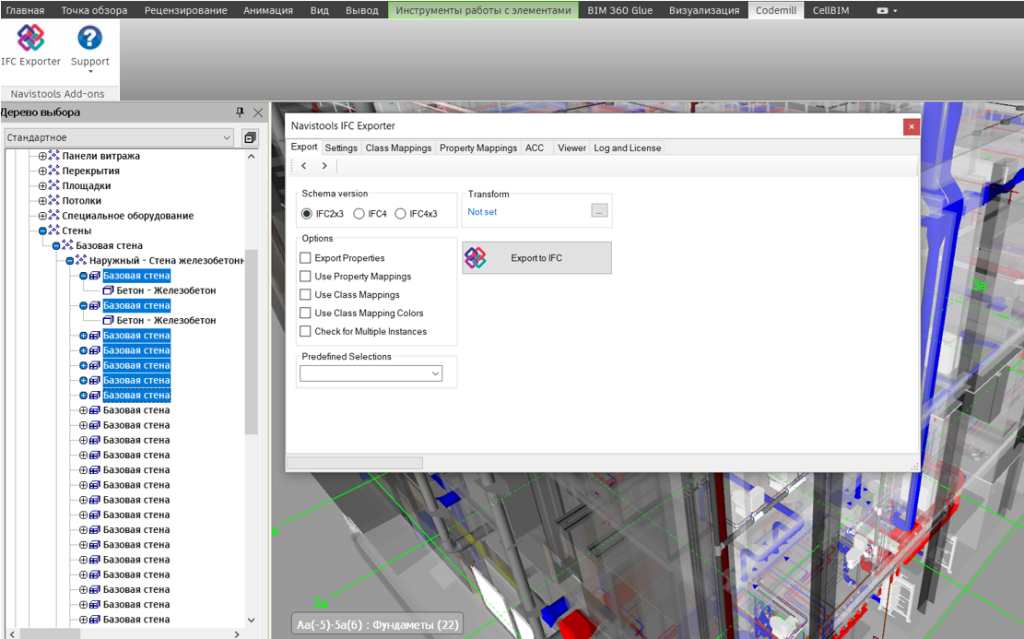Select IFC2x3 schema version
Viewport: 1024px width, 639px height.
click(306, 214)
